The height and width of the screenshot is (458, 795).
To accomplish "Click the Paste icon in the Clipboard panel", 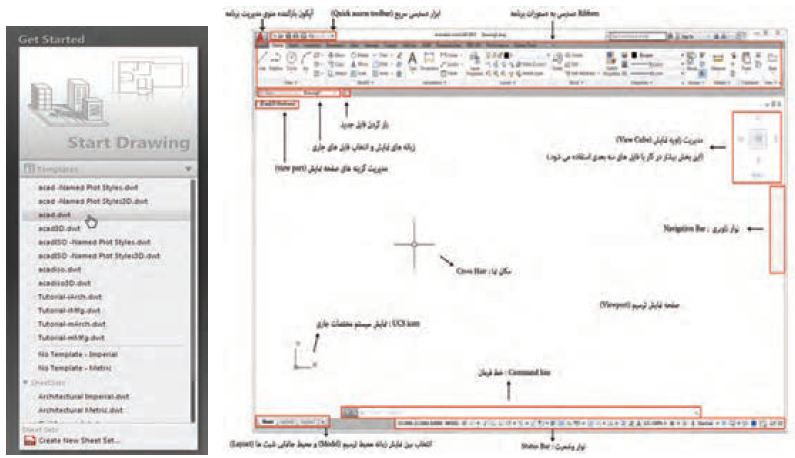I will coord(746,61).
